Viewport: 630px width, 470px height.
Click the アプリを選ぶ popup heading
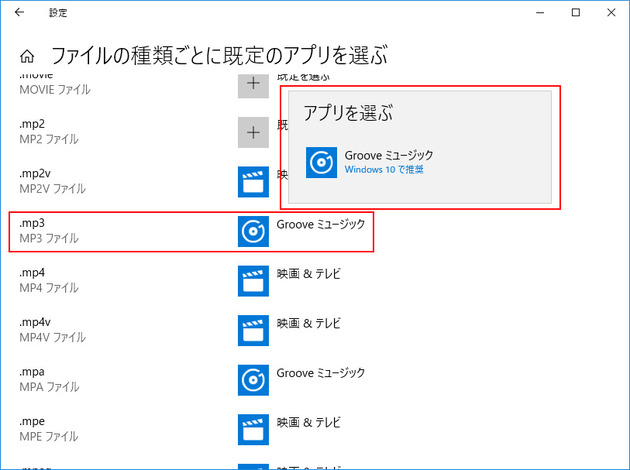point(348,113)
